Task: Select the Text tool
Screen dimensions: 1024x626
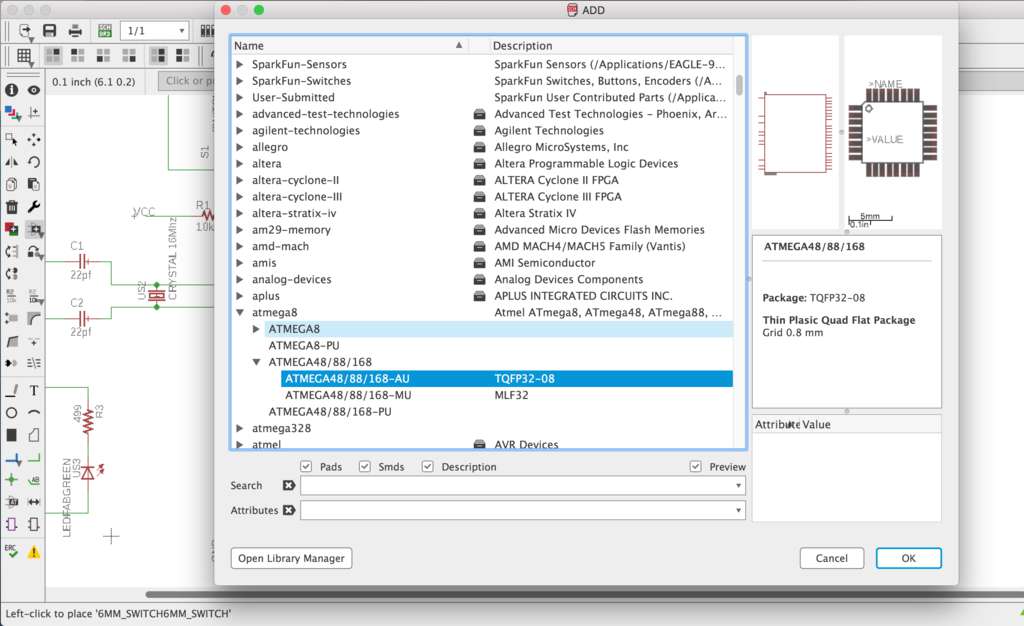Action: click(x=34, y=390)
